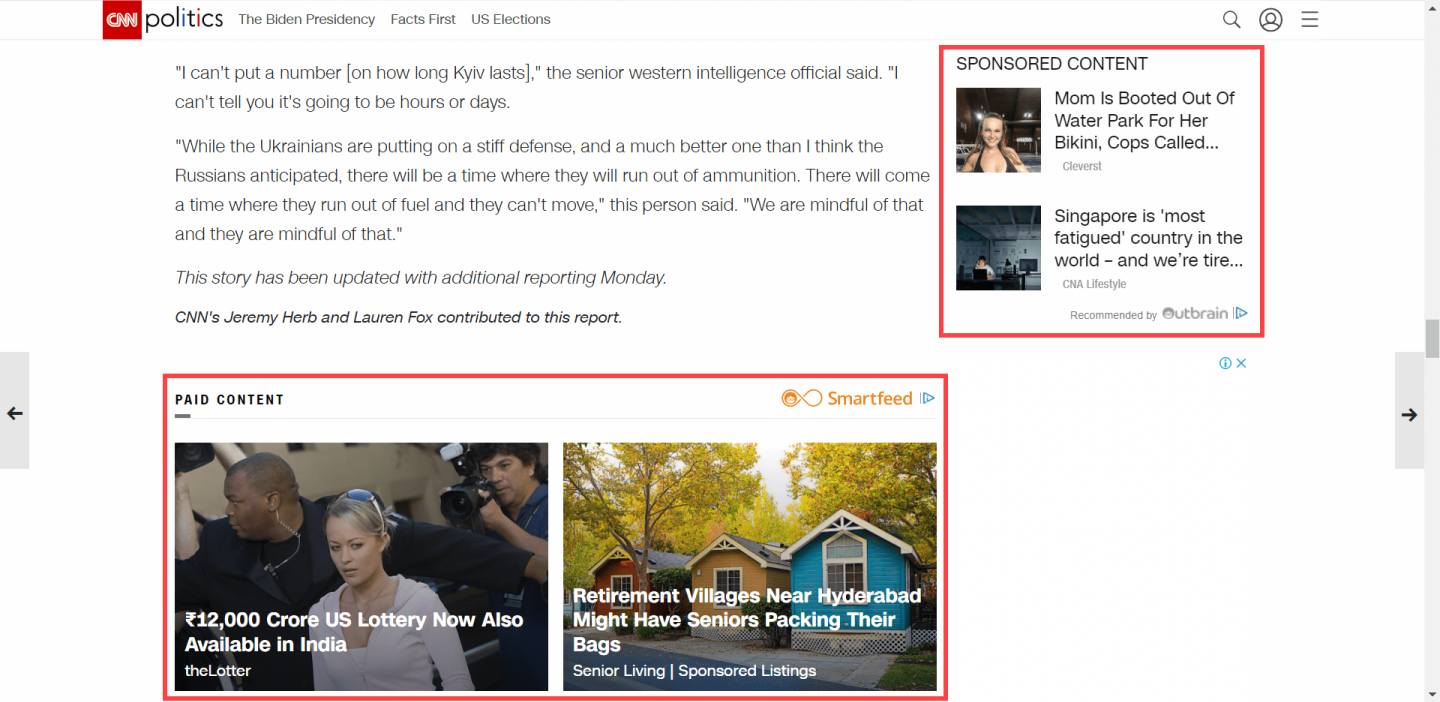Open the user account profile icon
Screen dimensions: 1440x702
click(1270, 20)
